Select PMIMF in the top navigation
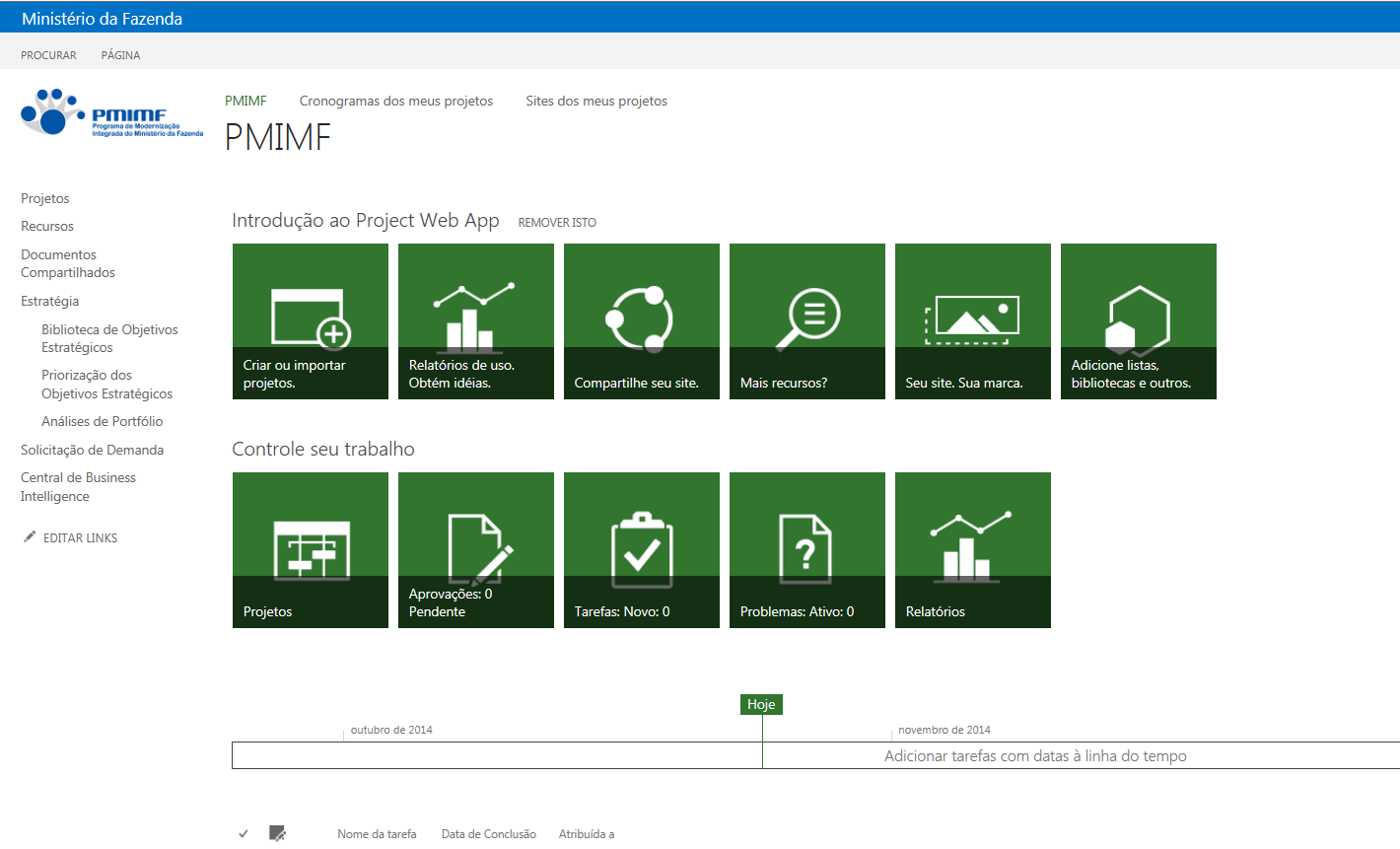This screenshot has width=1400, height=849. [x=245, y=101]
